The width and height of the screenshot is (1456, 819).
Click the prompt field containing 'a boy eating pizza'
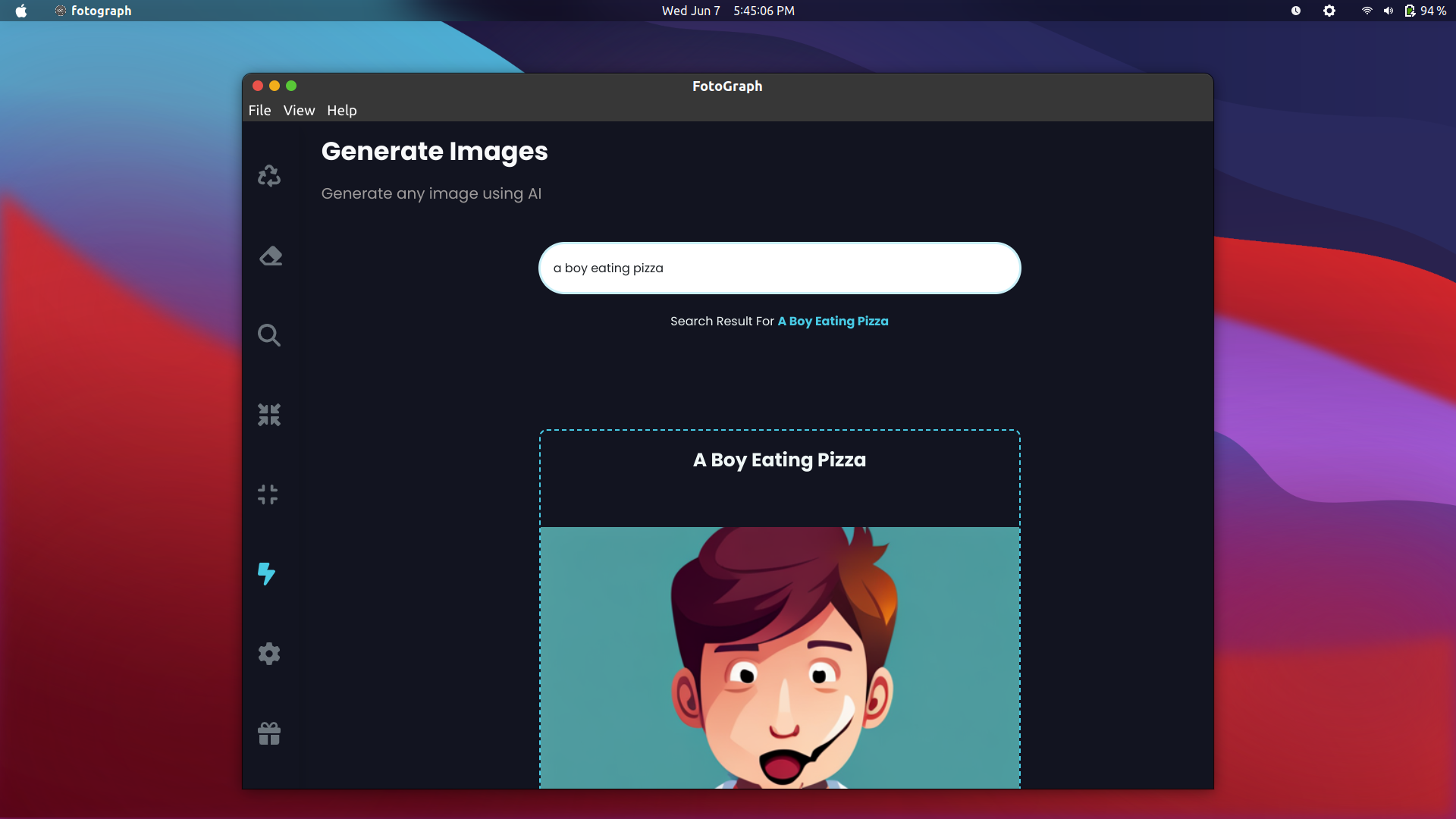click(780, 268)
